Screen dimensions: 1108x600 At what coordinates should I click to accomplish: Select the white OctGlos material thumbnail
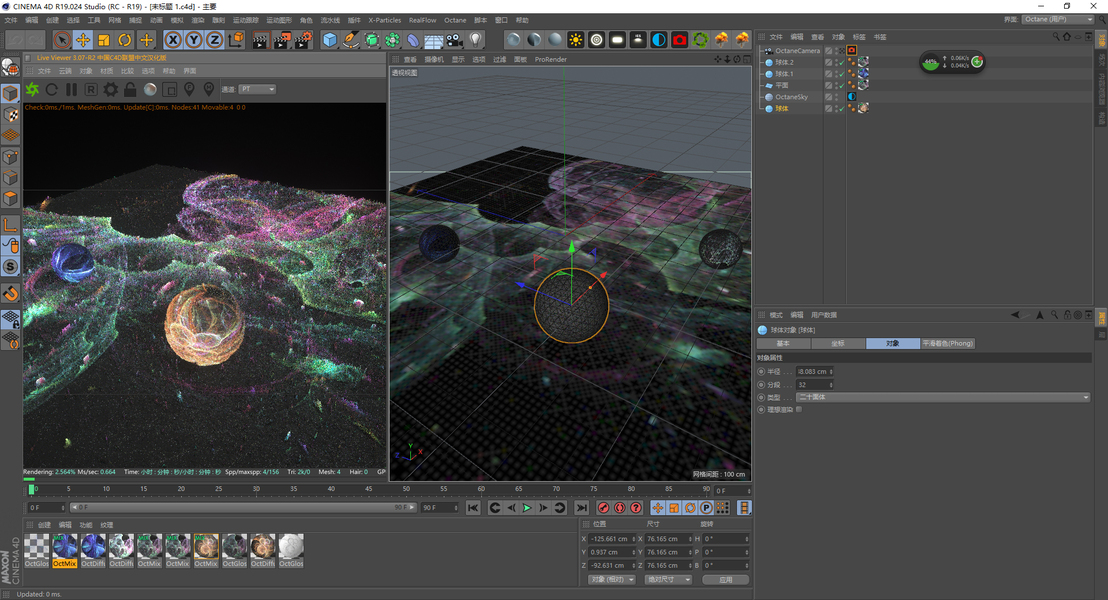[290, 551]
